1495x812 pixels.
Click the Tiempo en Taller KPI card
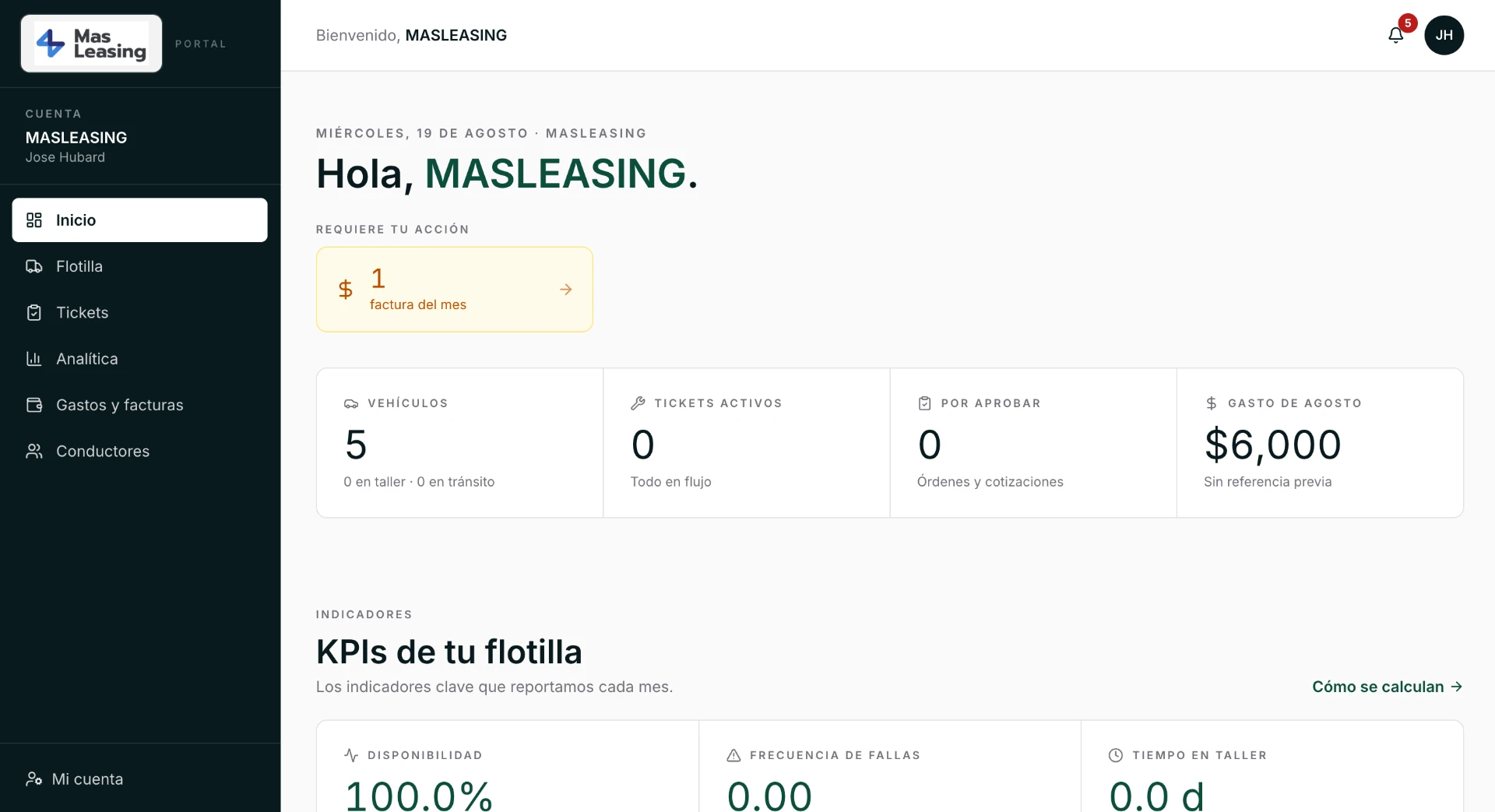[x=1272, y=766]
